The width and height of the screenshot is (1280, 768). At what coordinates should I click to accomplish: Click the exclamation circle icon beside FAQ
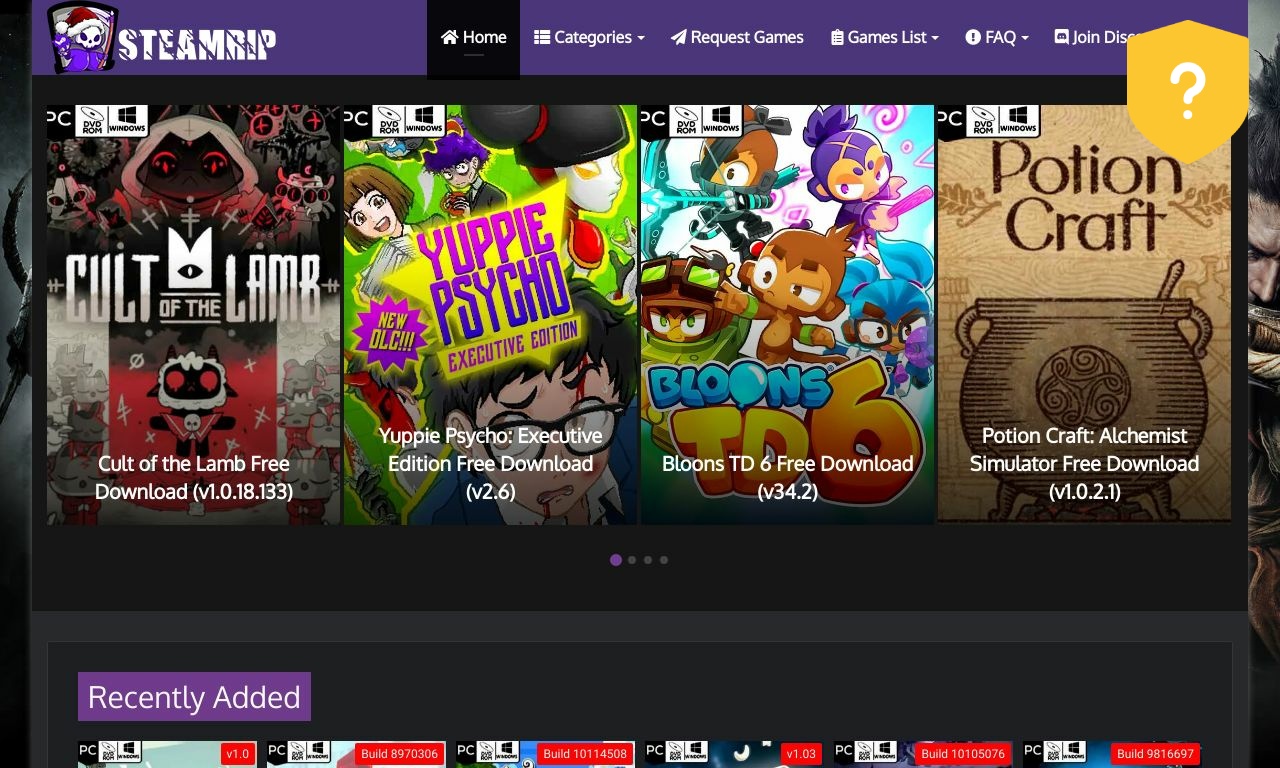973,37
